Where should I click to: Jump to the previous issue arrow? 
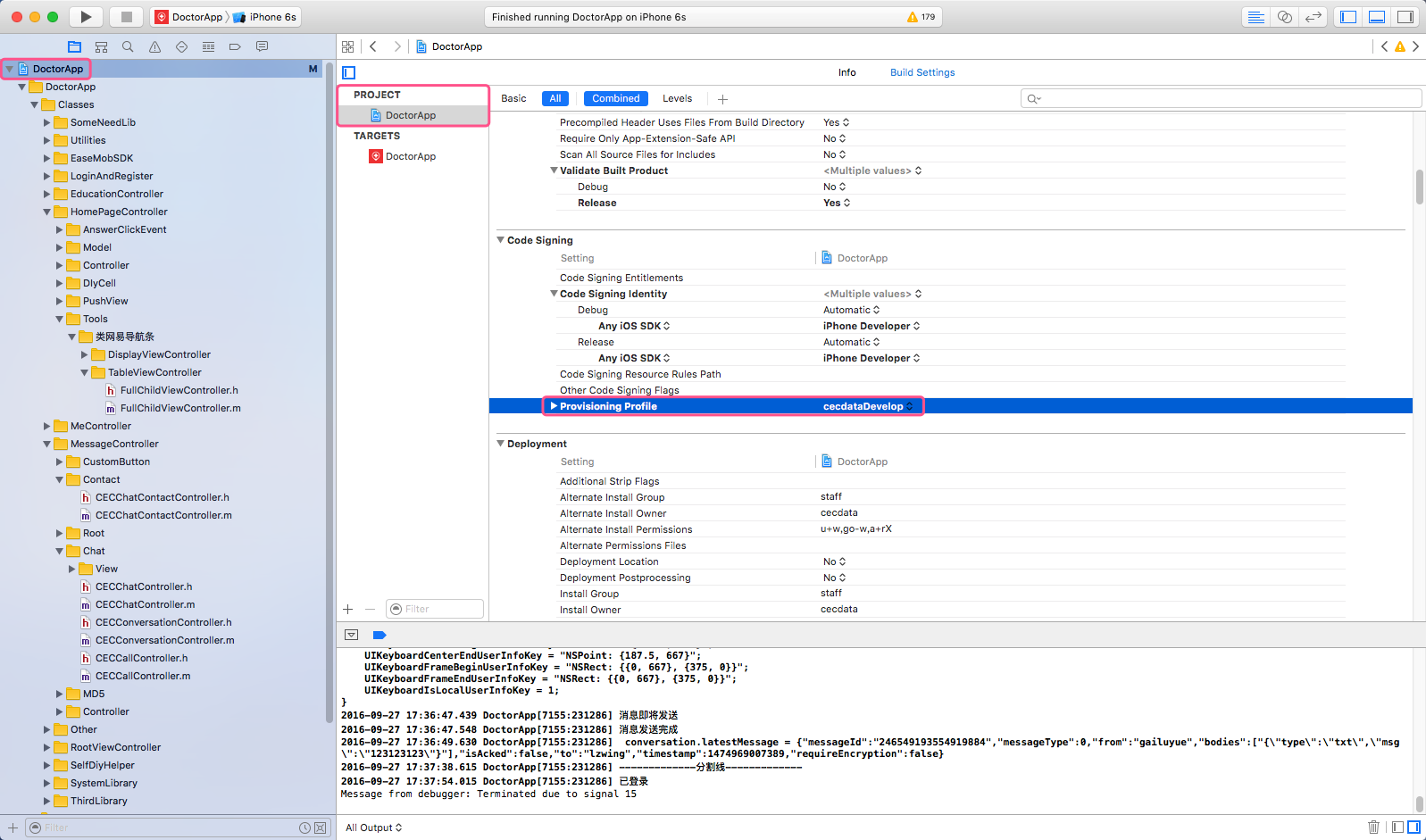click(1385, 46)
